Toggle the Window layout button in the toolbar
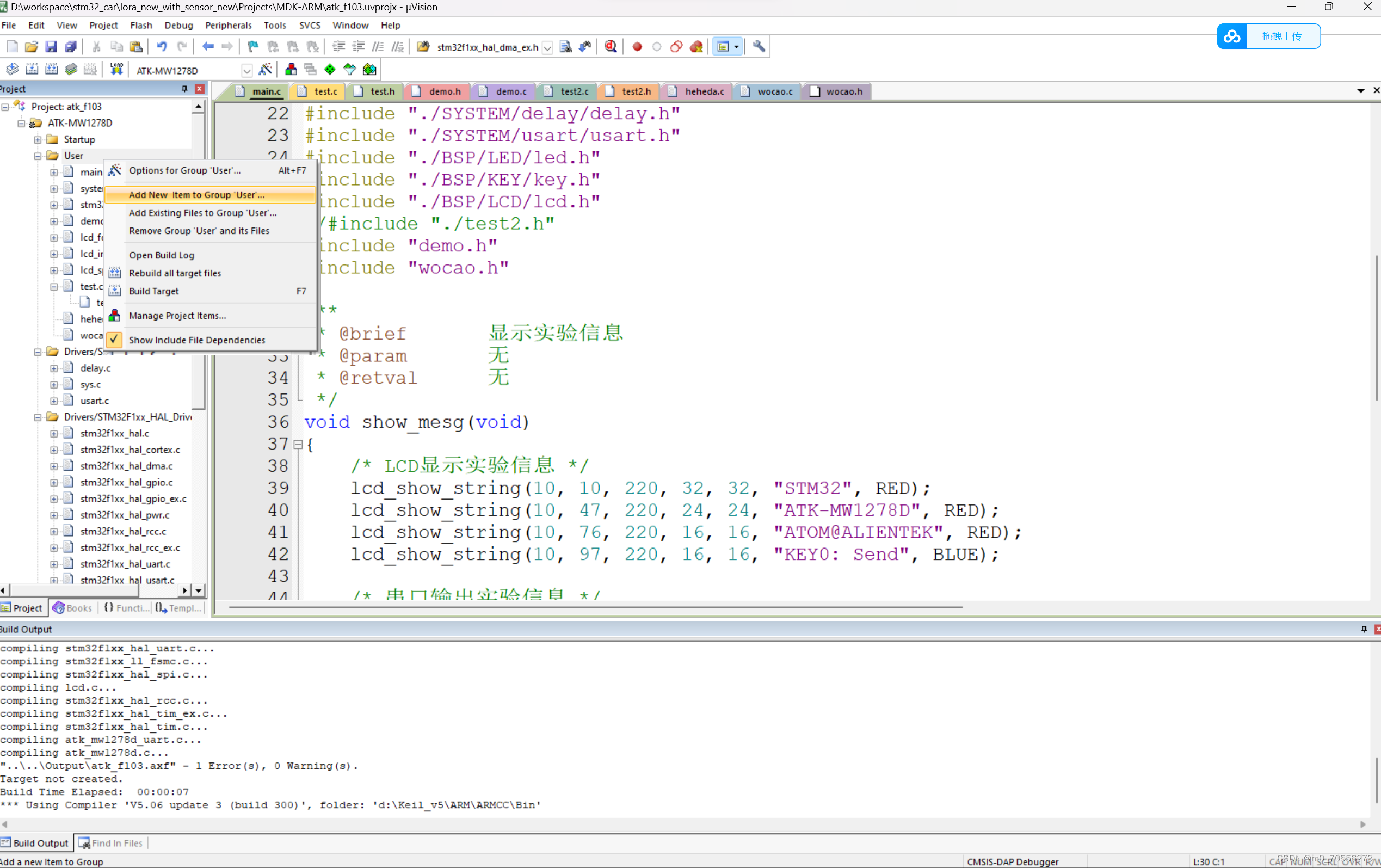This screenshot has height=868, width=1381. [x=723, y=47]
